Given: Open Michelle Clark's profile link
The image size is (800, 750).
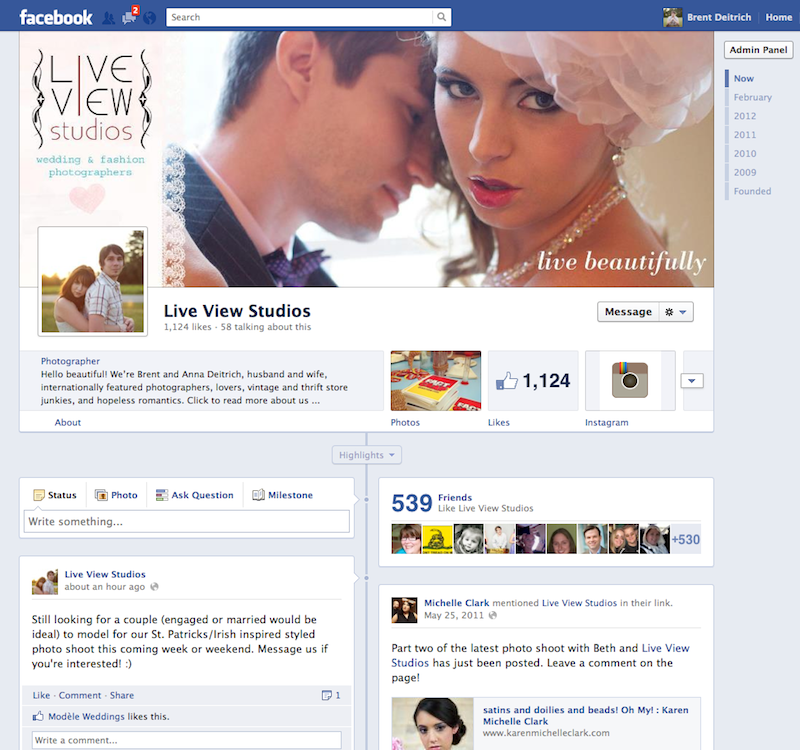Looking at the screenshot, I should pyautogui.click(x=457, y=603).
